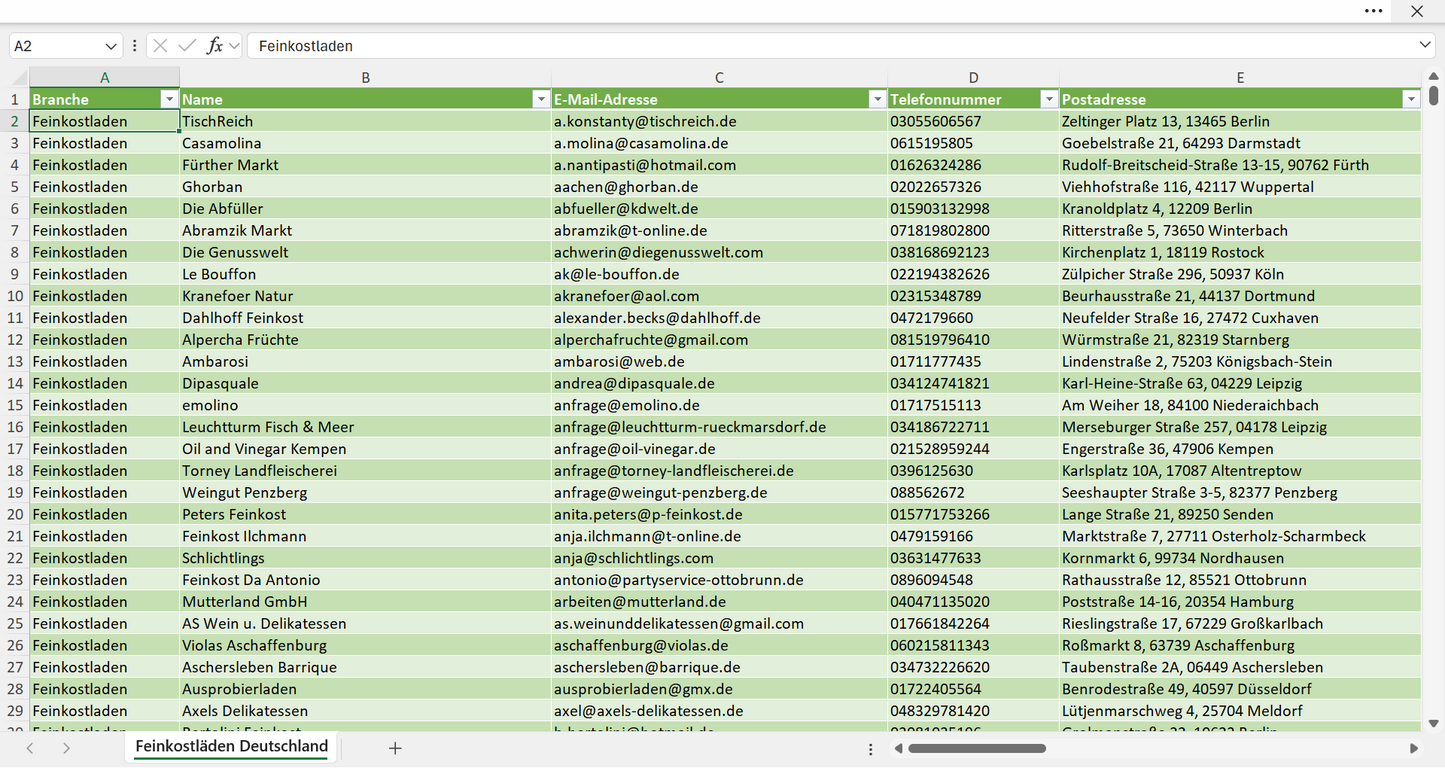Select the Würmstraße 21, 82319 Starnberg cell
This screenshot has width=1445, height=768.
coord(1240,339)
